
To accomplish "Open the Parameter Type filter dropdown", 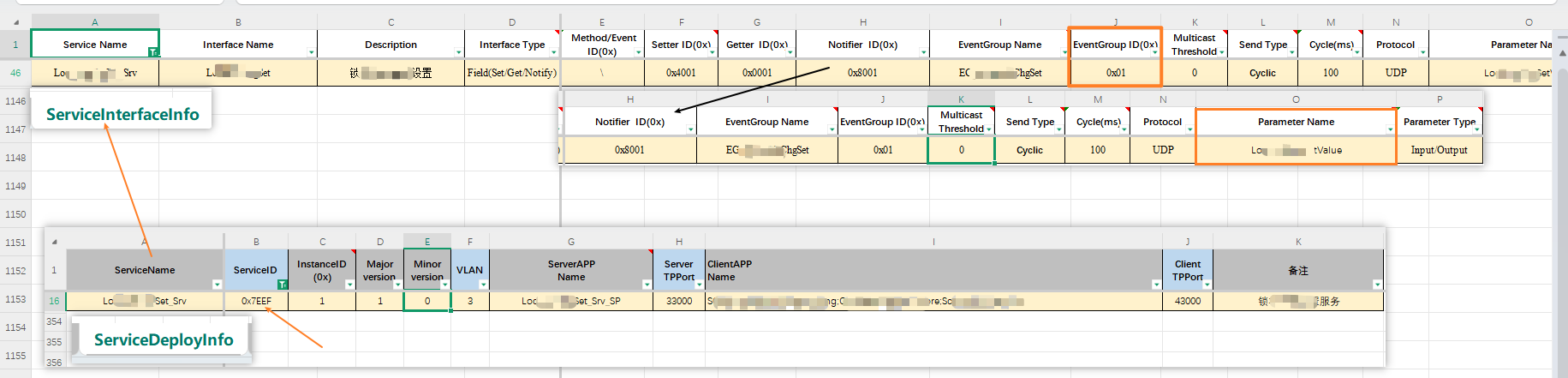I will [1477, 130].
